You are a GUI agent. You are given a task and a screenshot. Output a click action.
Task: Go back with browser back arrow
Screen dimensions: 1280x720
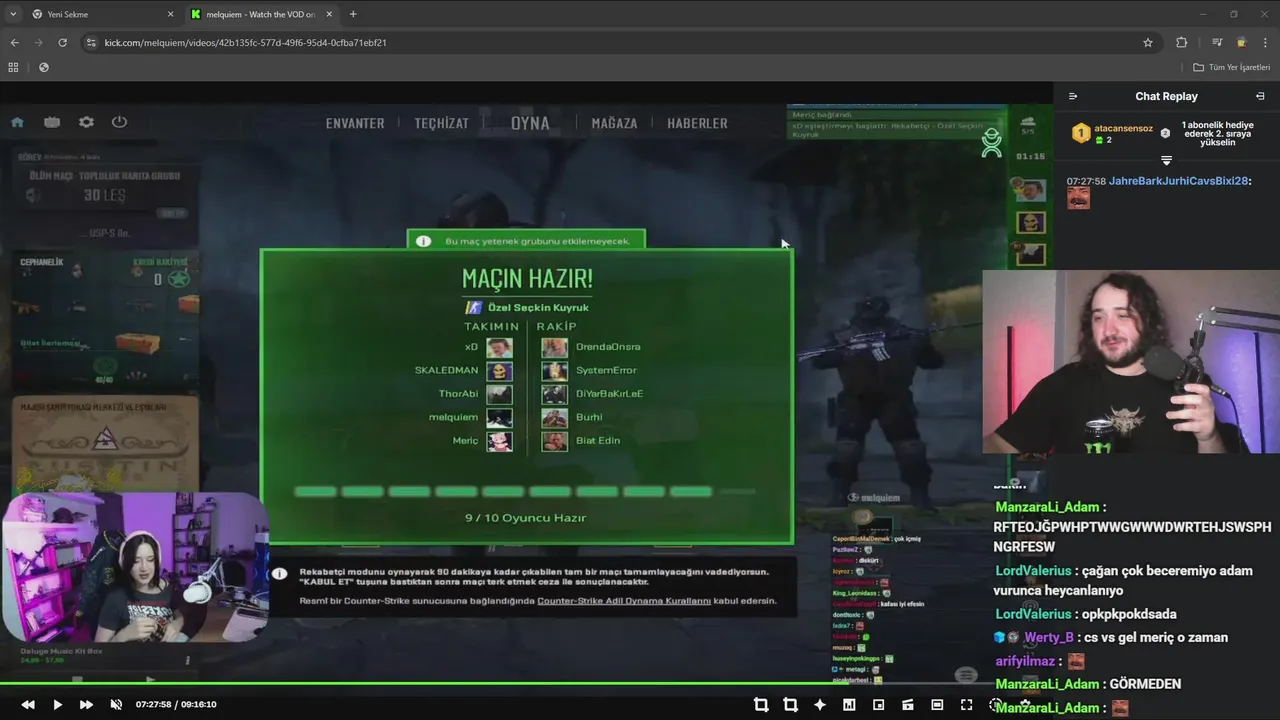click(x=14, y=42)
